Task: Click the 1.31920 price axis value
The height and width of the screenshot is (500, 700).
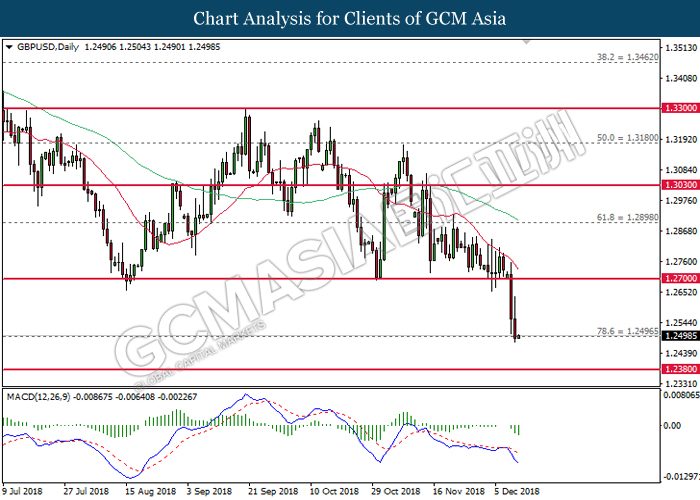Action: [681, 140]
